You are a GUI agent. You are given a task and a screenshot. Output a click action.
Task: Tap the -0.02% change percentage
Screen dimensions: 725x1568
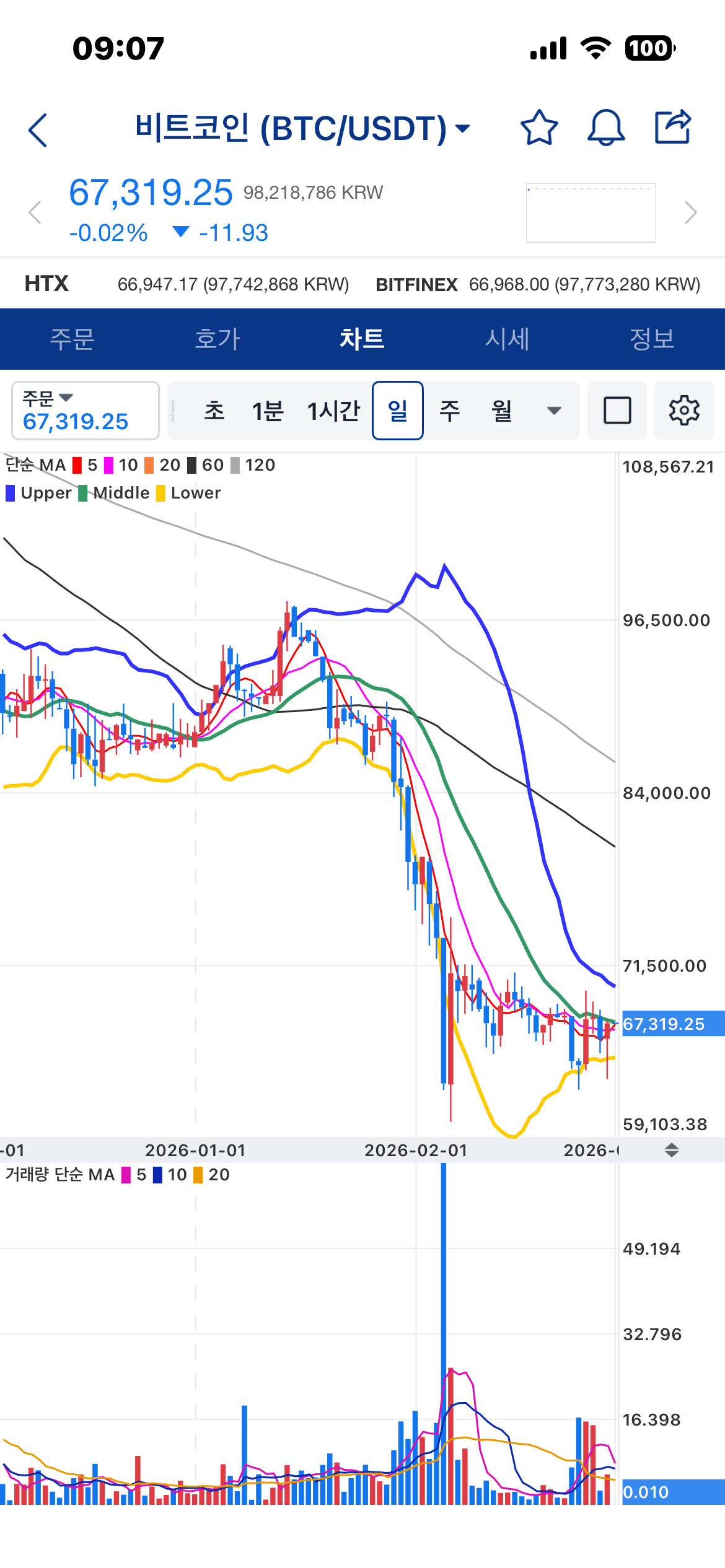pos(108,233)
